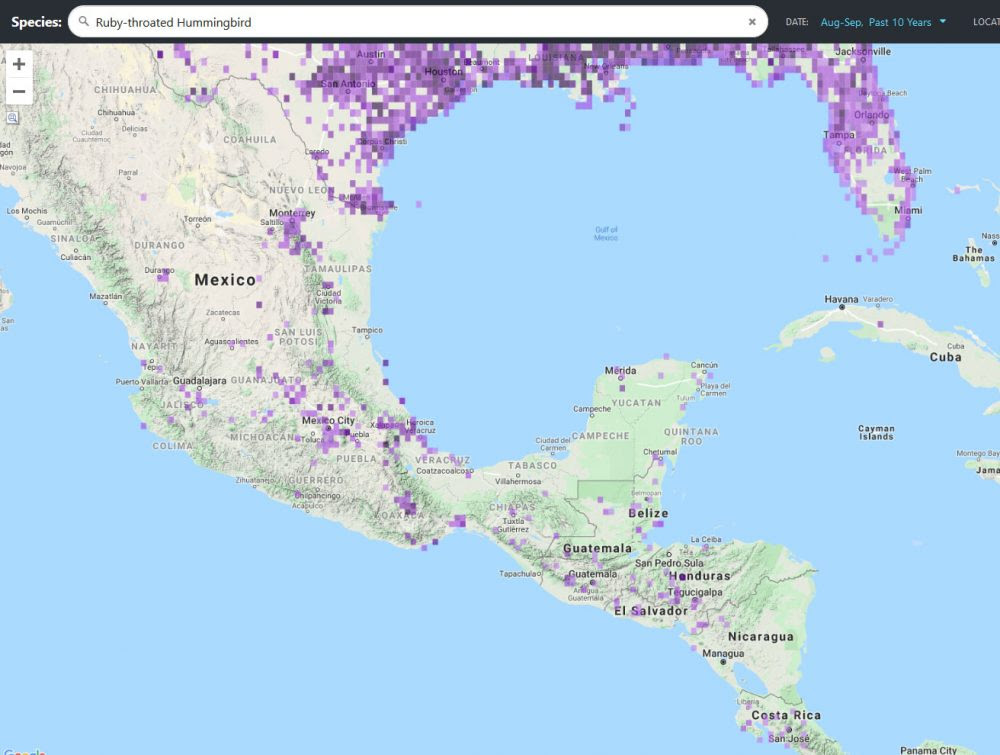Click the San Antonio city label
The width and height of the screenshot is (1000, 755).
tap(348, 84)
